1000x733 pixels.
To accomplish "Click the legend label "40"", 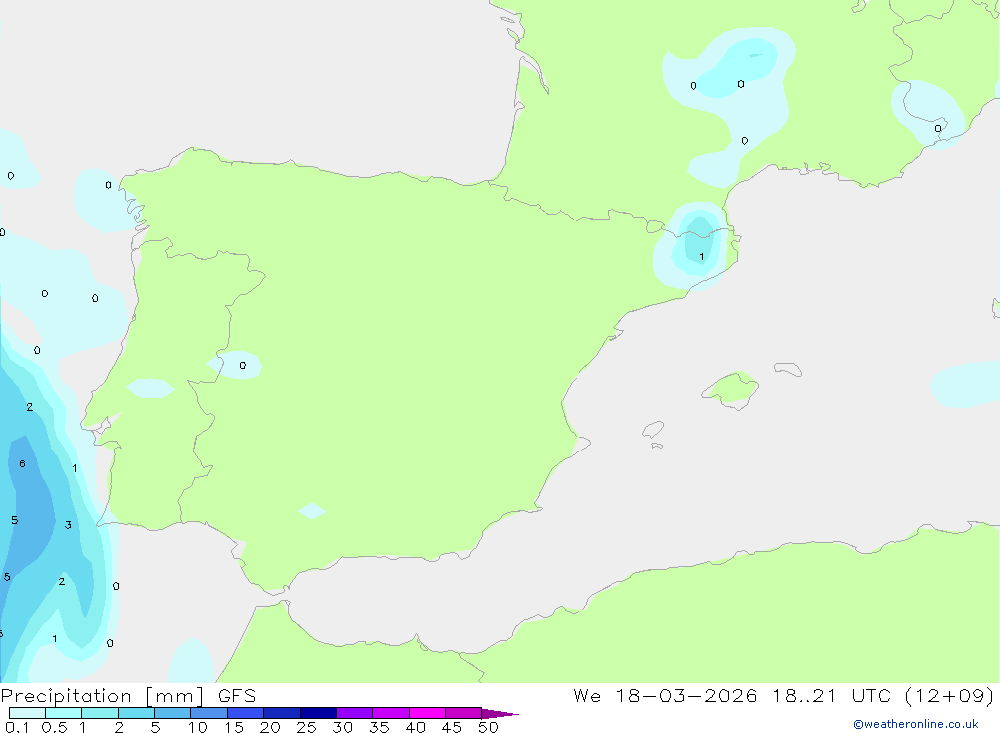I will (415, 727).
